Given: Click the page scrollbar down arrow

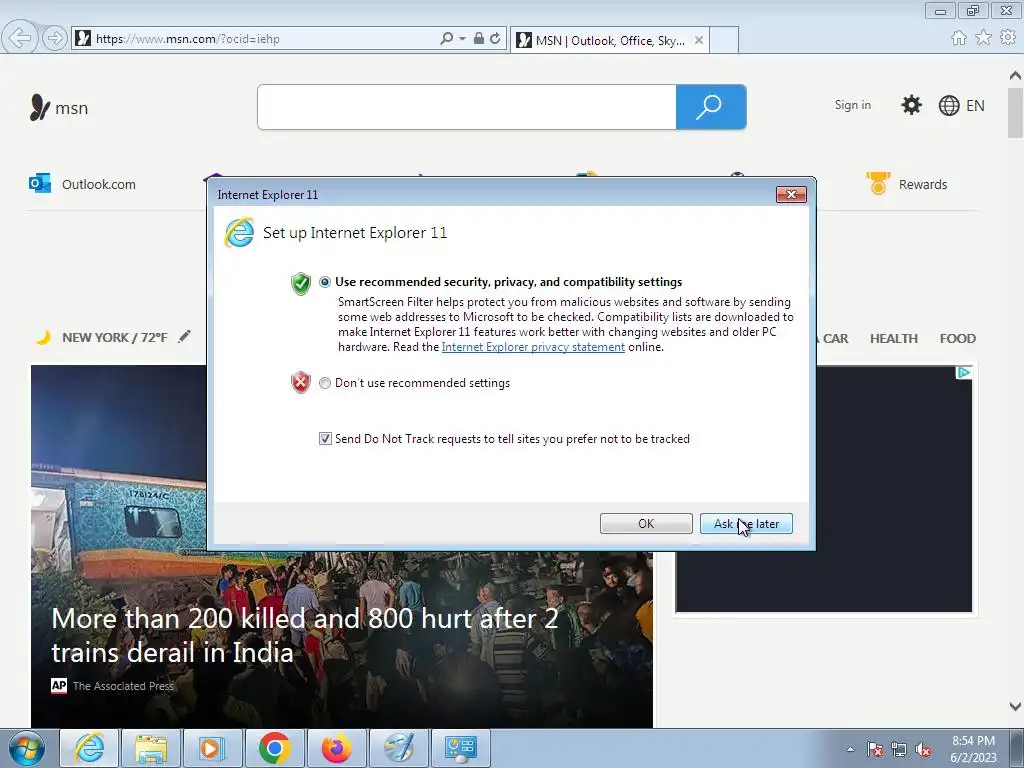Looking at the screenshot, I should [1016, 707].
